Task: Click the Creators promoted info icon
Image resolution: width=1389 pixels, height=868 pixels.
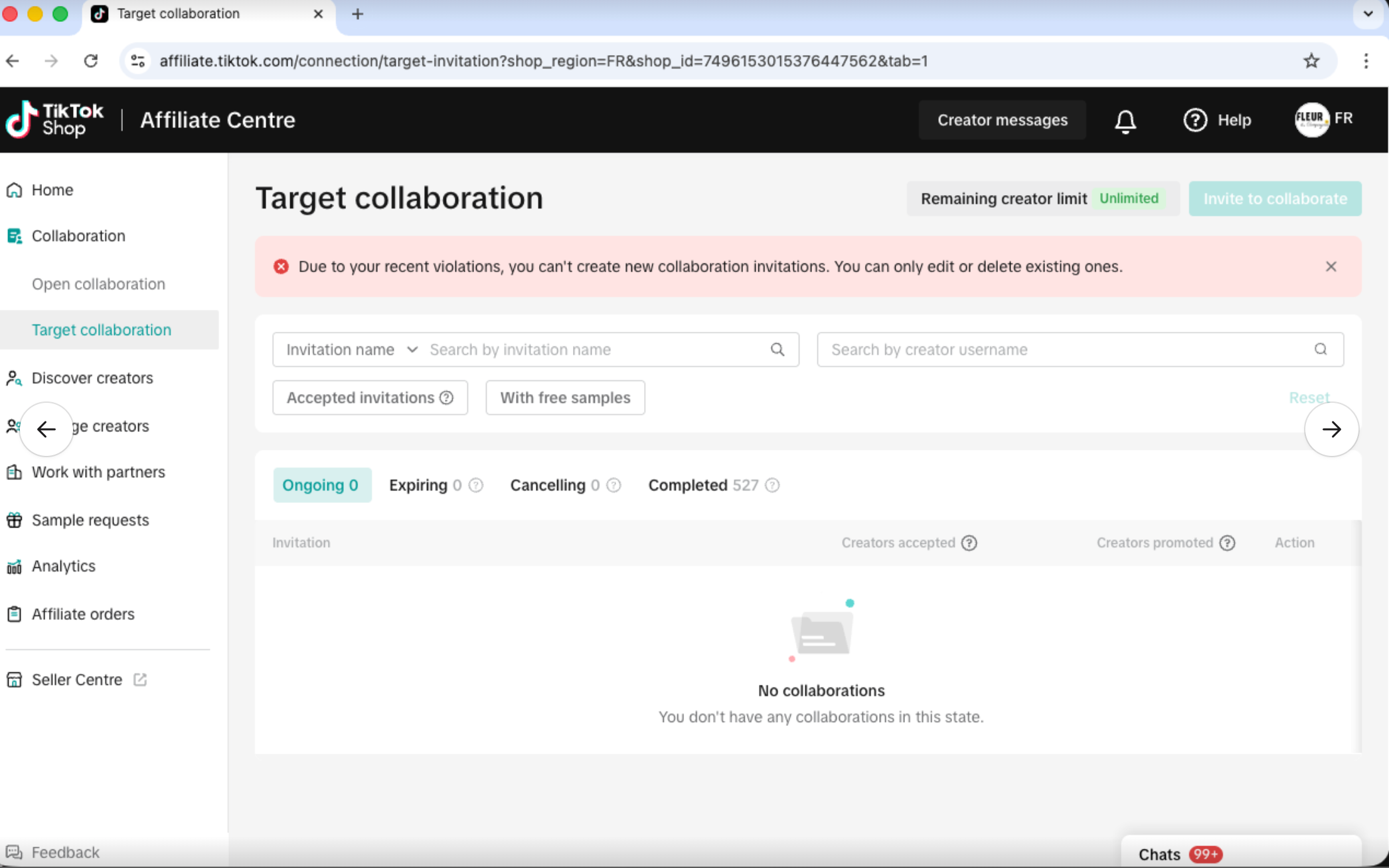Action: (x=1227, y=543)
